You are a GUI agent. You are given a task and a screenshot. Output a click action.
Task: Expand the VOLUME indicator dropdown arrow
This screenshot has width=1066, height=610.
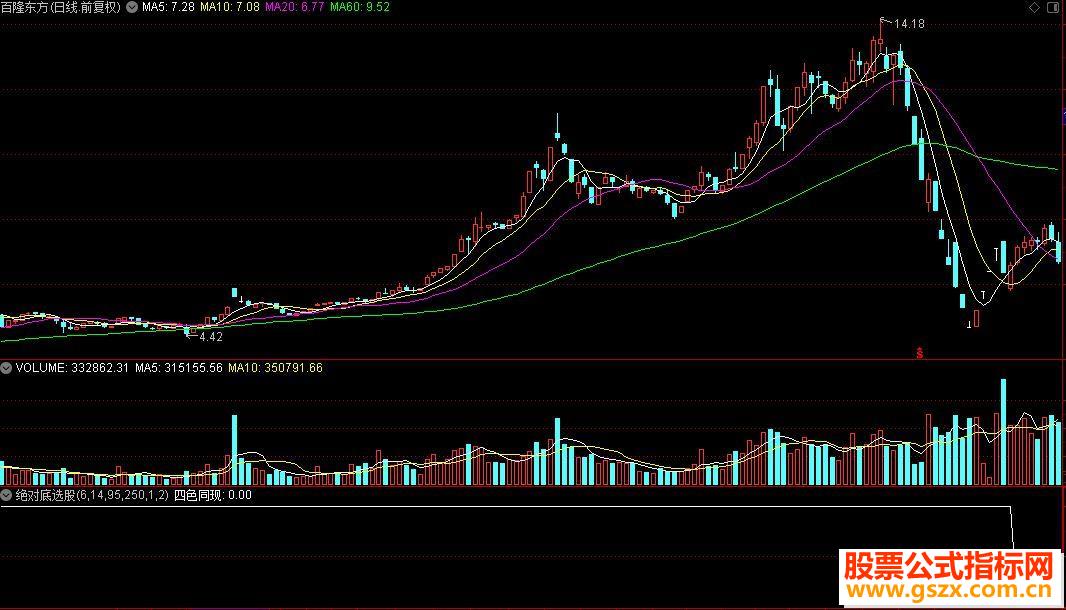point(6,368)
